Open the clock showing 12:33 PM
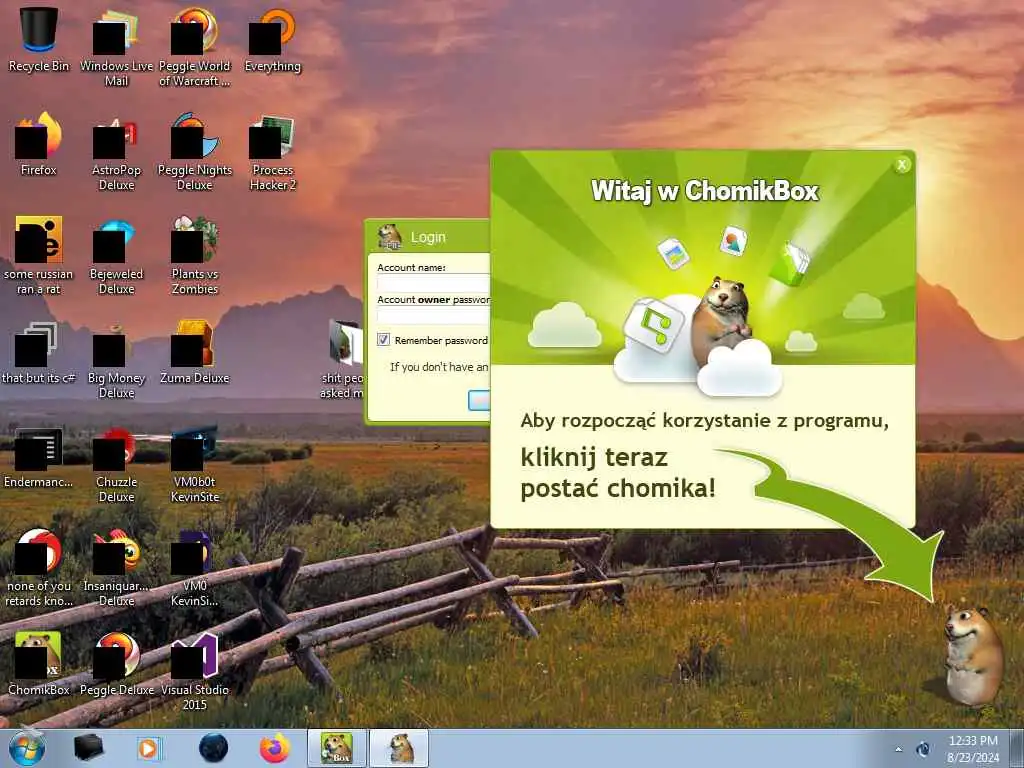The height and width of the screenshot is (768, 1024). tap(973, 749)
